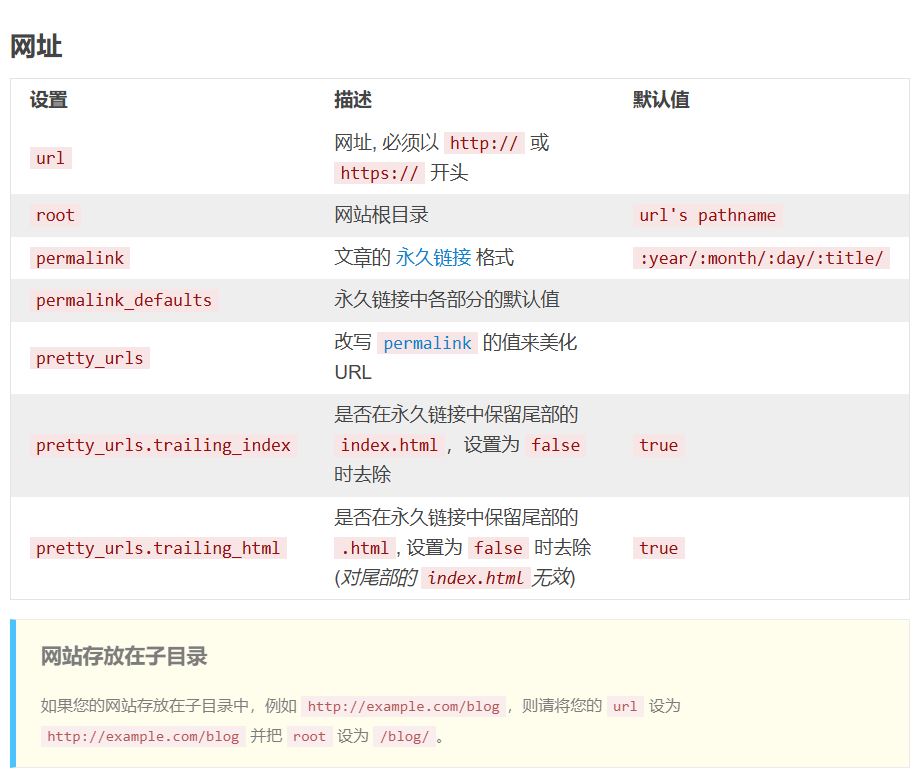Click the root setting code in the table
Screen dimensions: 921x780
click(55, 215)
